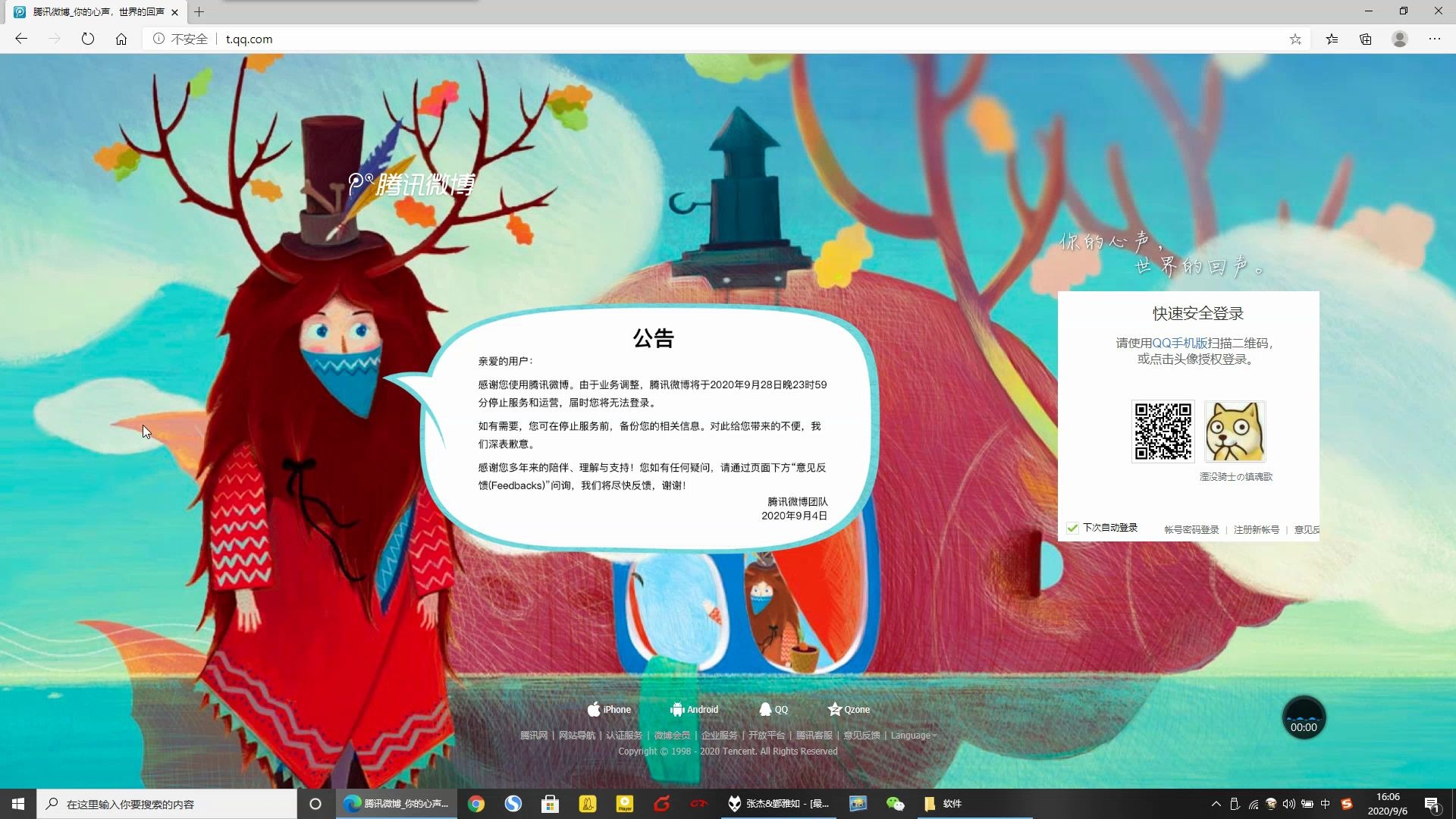Open the 认证服务 footer link
The width and height of the screenshot is (1456, 819).
pos(623,735)
